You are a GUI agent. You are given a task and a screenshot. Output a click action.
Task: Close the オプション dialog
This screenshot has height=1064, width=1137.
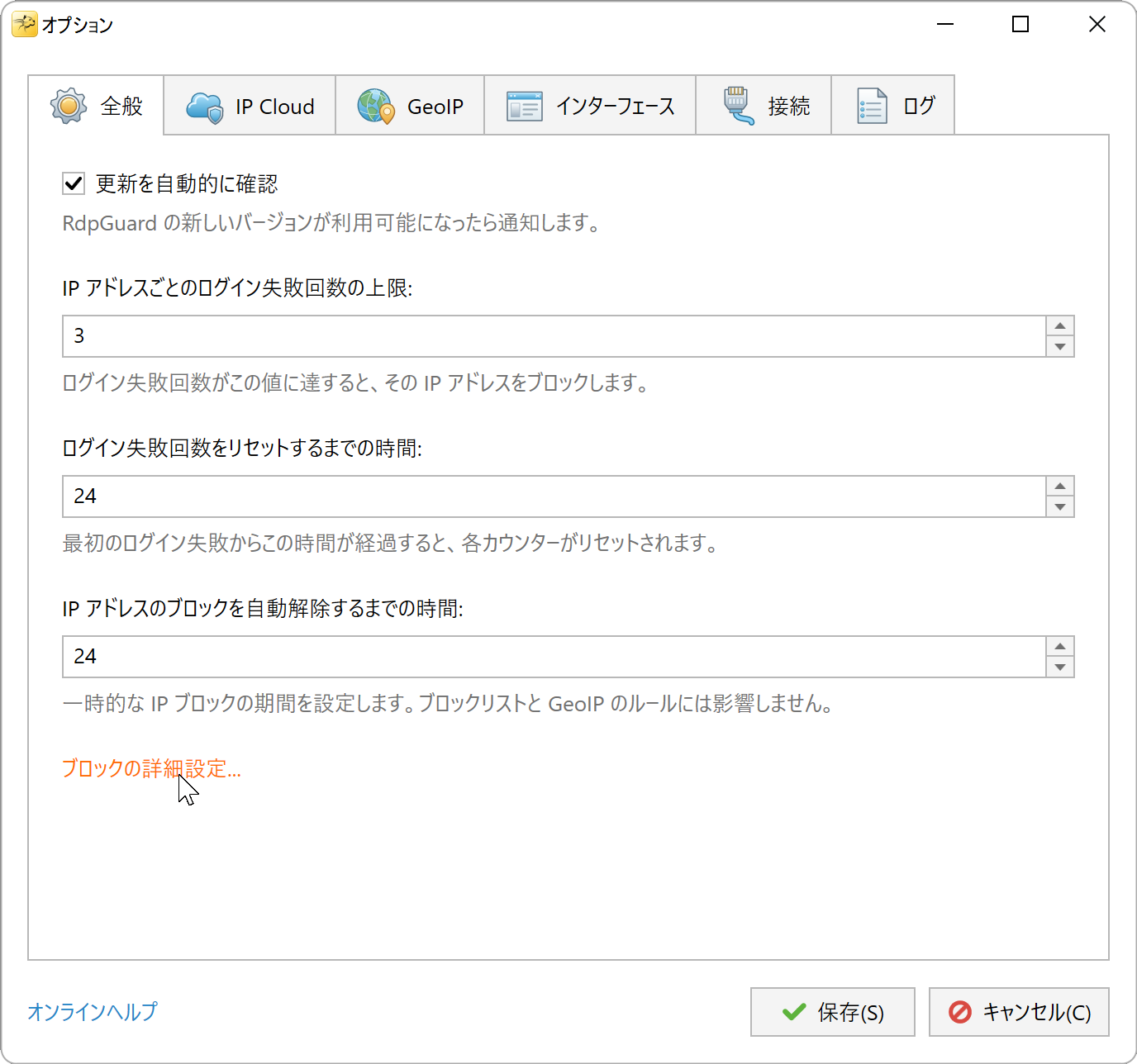click(1097, 25)
